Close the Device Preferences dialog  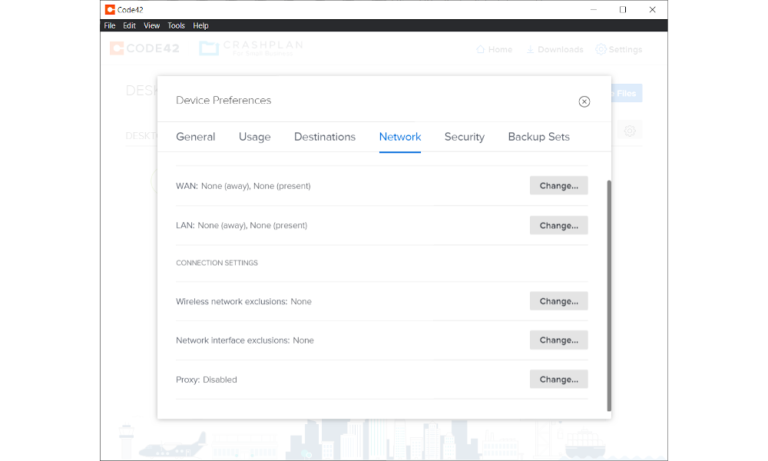[x=584, y=101]
